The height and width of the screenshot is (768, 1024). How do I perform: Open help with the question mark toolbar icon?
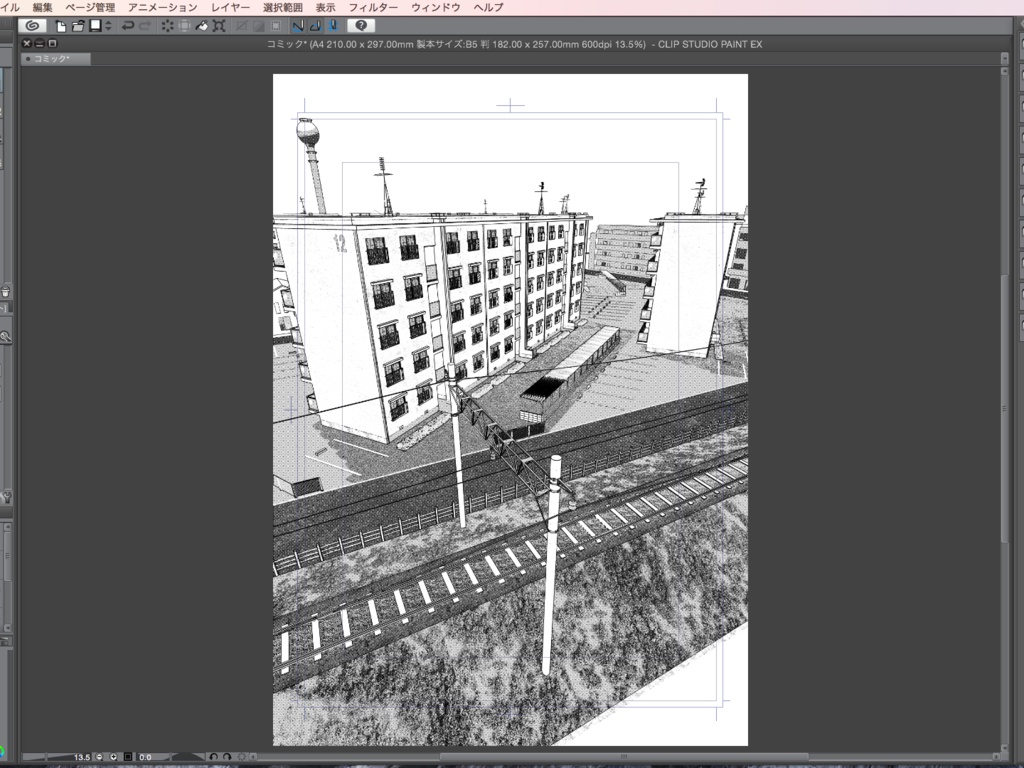pos(362,25)
